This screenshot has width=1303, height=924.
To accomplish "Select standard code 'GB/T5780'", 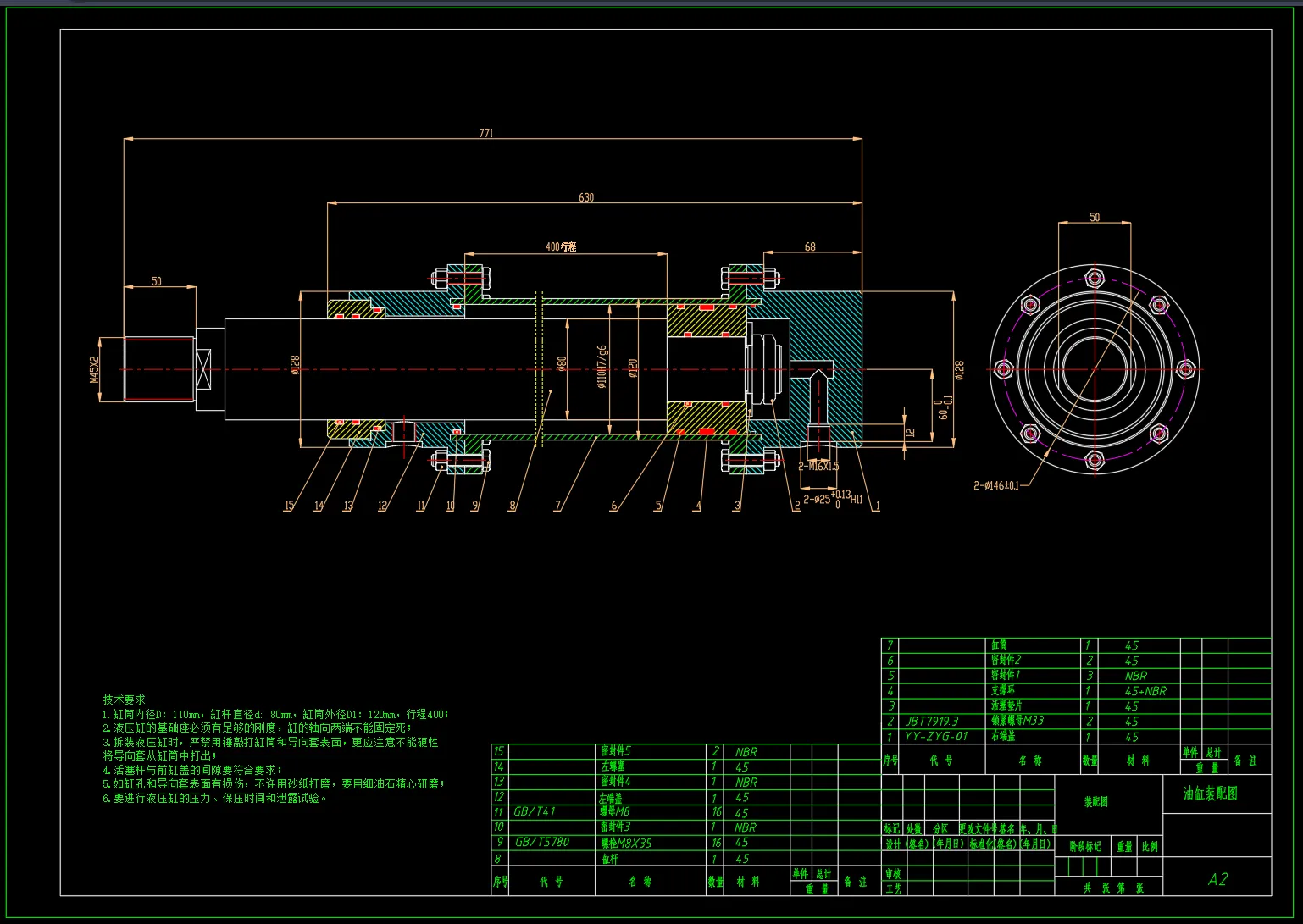I will click(542, 842).
